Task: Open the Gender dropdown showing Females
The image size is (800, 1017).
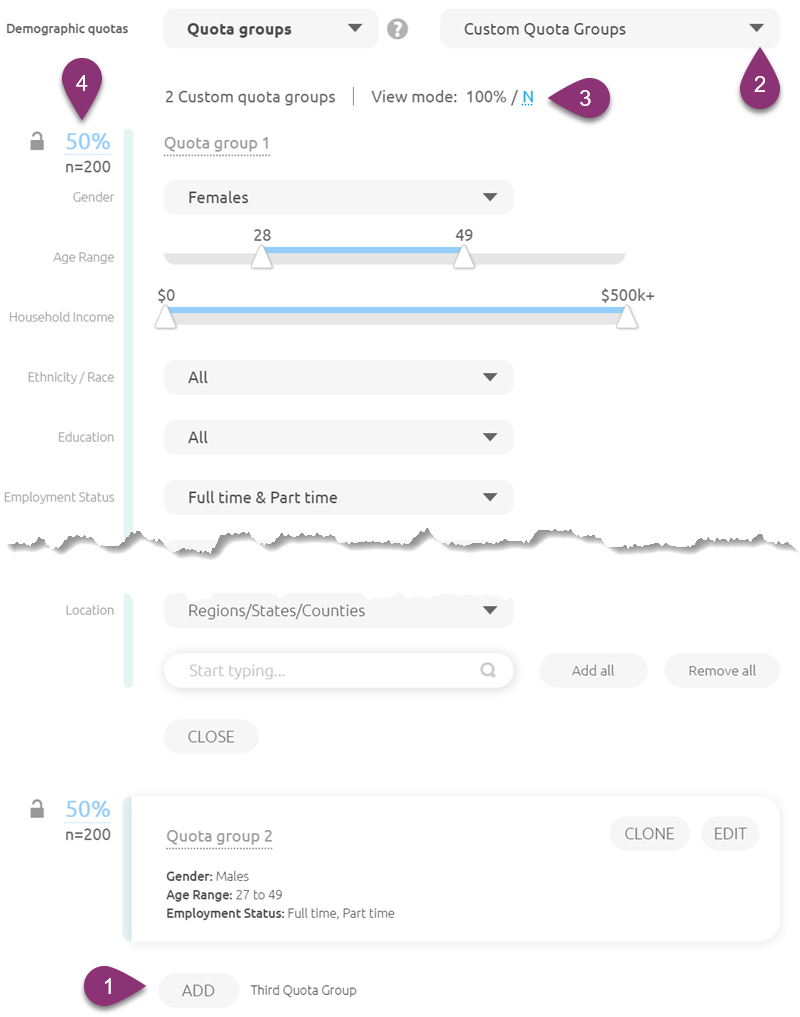Action: (x=338, y=198)
